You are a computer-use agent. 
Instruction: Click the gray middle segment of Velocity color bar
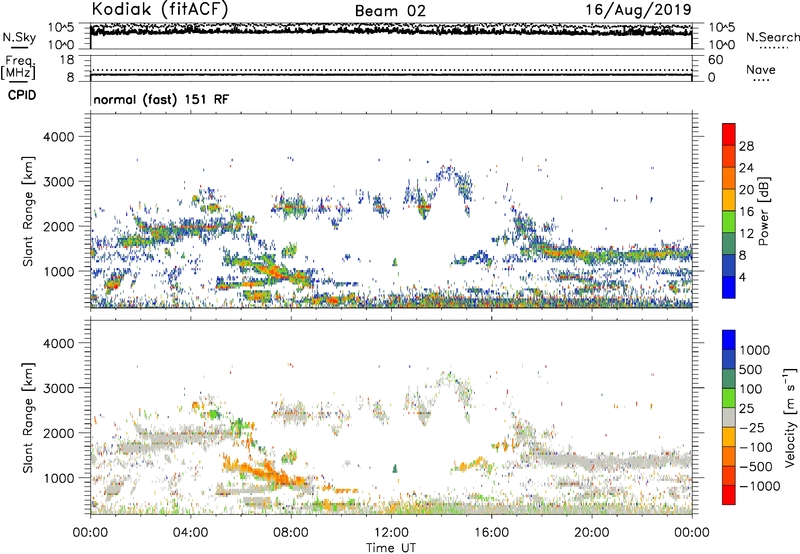[x=729, y=418]
